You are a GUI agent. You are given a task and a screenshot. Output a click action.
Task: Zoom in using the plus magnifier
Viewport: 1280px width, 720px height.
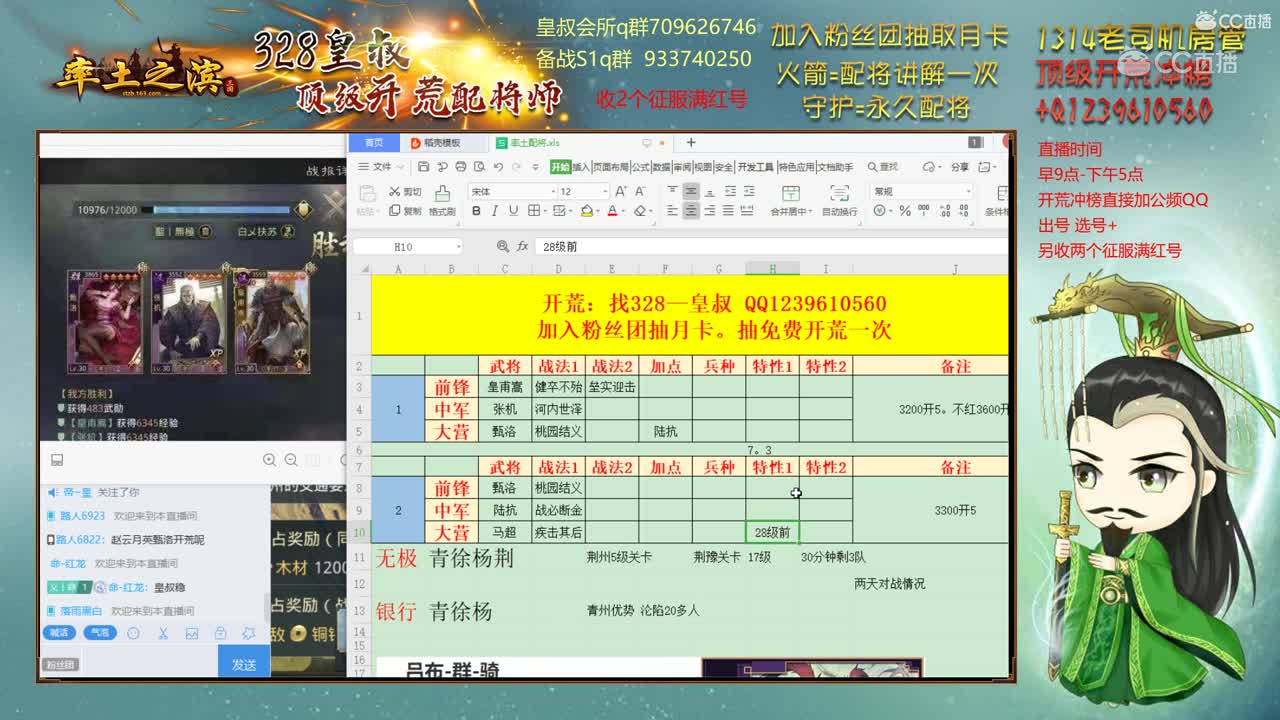click(x=269, y=460)
